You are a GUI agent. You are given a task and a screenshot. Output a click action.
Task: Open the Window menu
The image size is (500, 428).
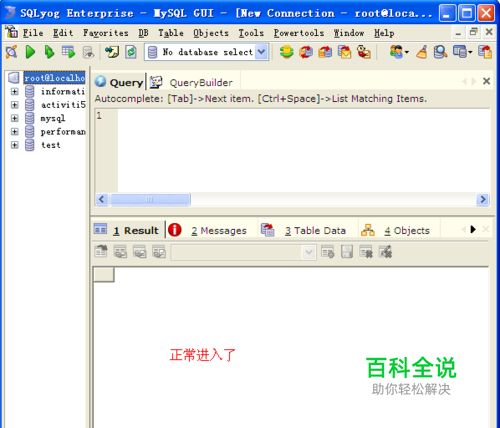pos(349,33)
